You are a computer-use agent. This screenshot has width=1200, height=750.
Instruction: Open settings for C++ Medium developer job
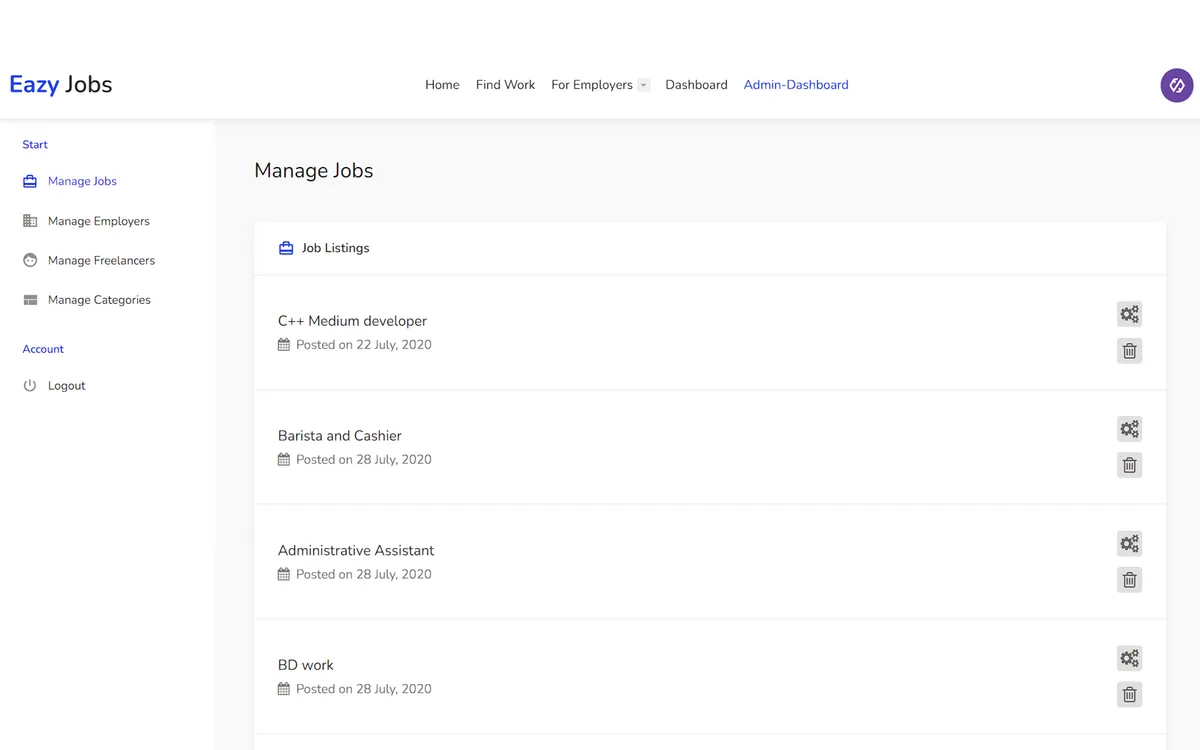[x=1129, y=314]
